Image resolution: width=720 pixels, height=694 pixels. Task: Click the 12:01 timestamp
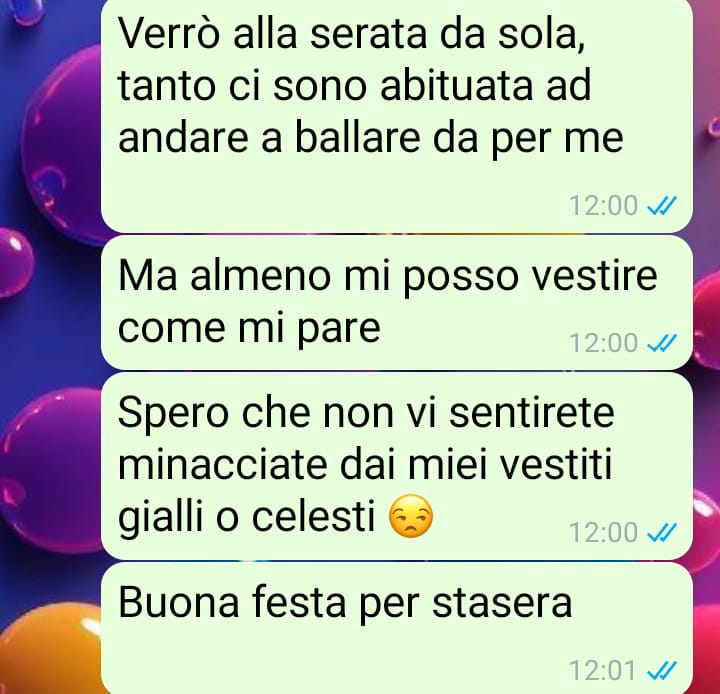coord(602,670)
